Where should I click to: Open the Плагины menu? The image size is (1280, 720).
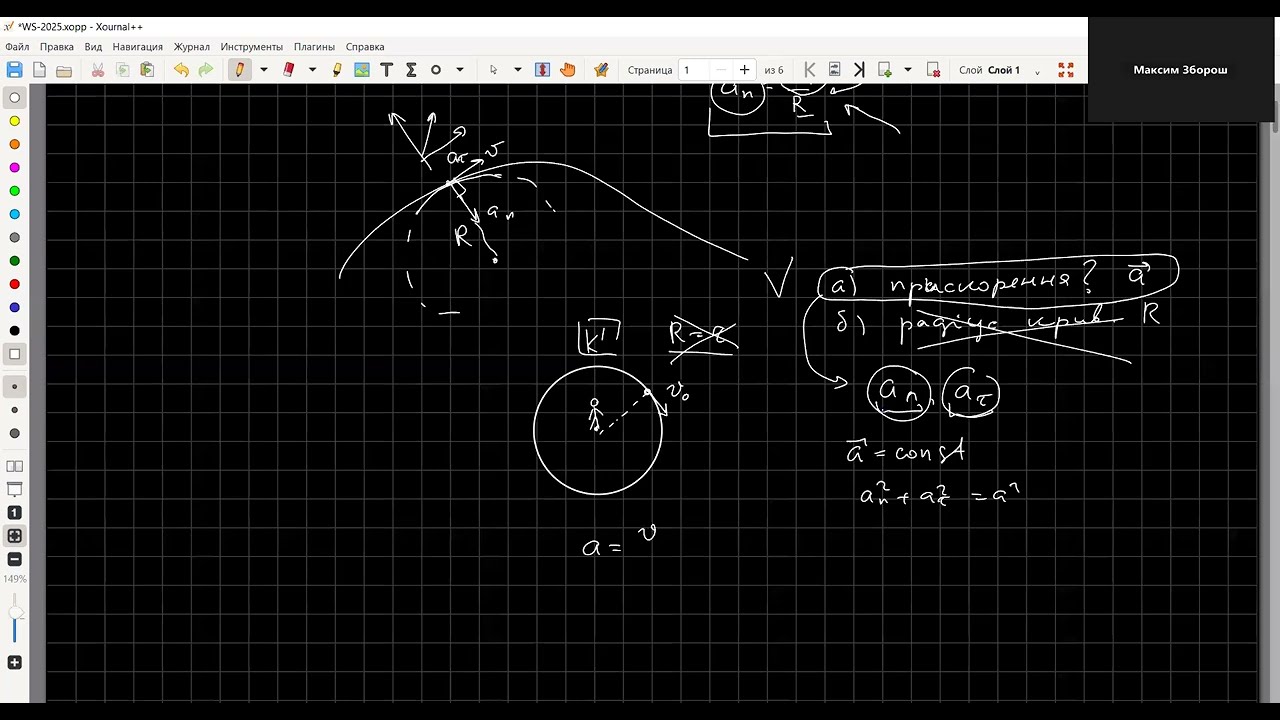(314, 46)
